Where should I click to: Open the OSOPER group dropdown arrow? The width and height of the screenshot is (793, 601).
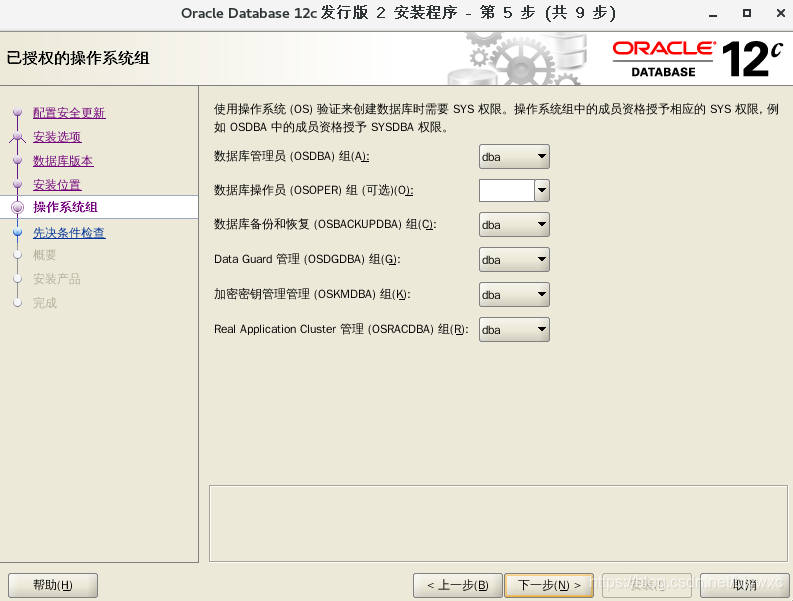542,191
